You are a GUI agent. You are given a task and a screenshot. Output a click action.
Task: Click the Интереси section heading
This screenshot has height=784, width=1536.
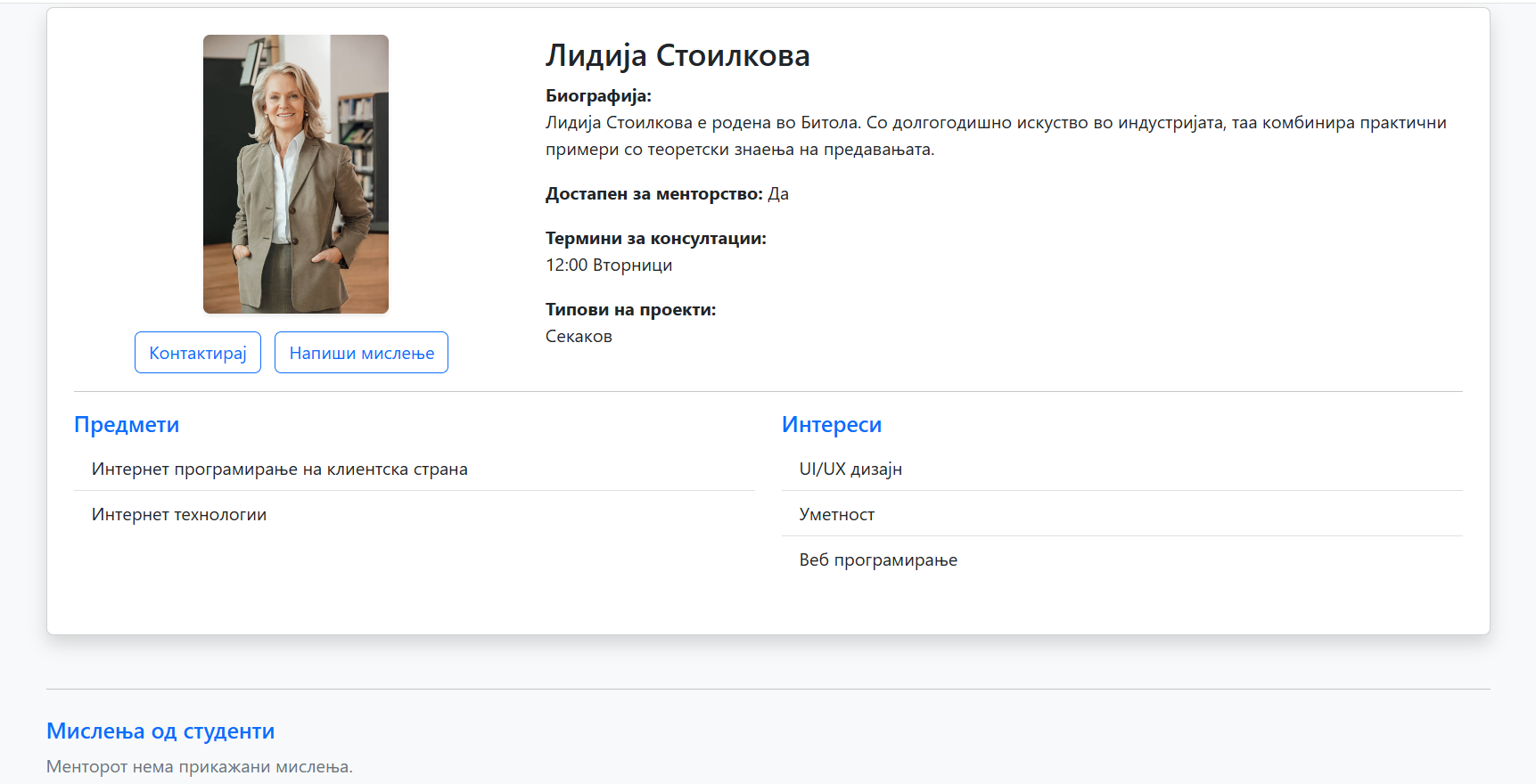[831, 425]
